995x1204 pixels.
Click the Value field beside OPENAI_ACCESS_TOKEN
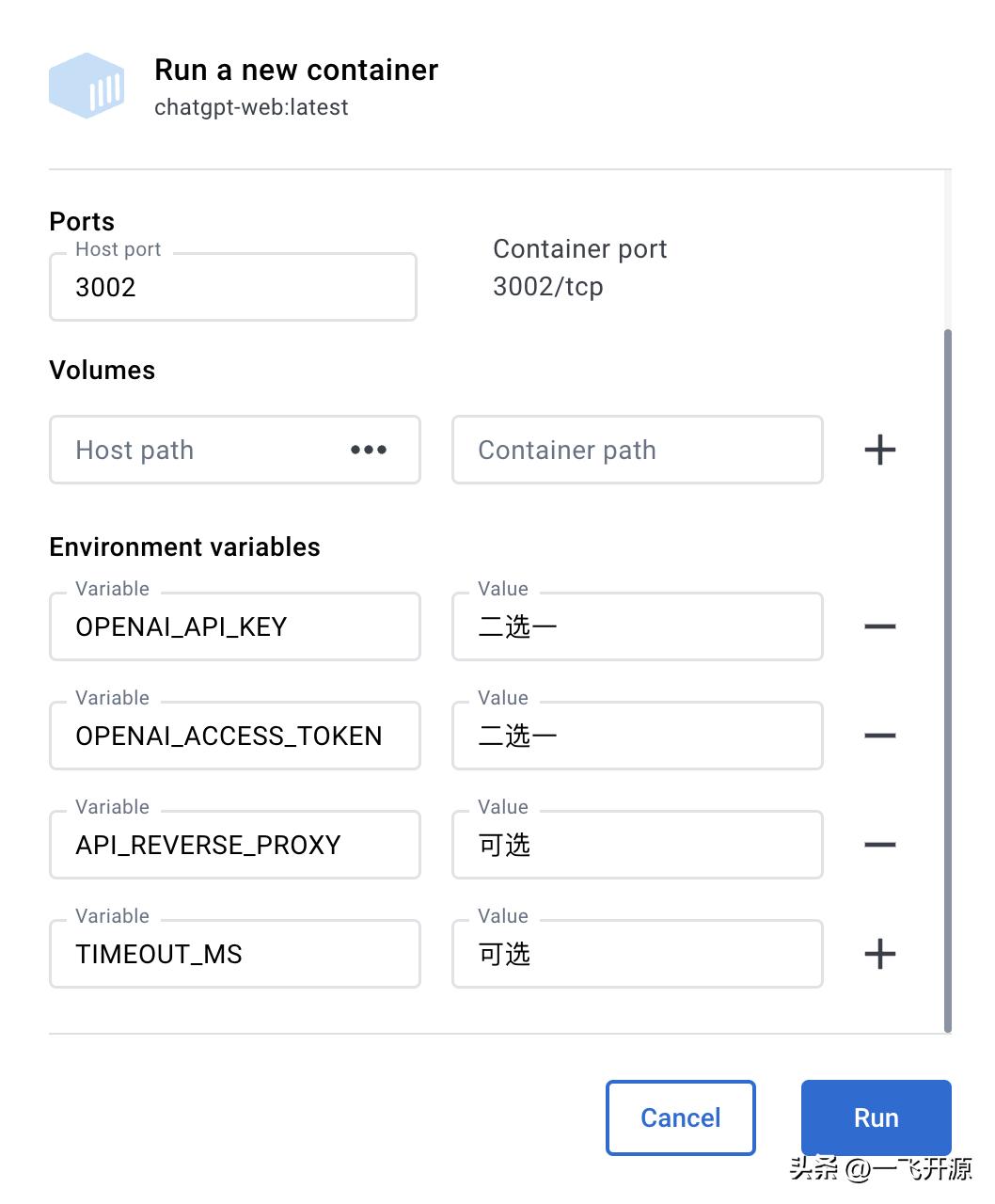[x=637, y=736]
